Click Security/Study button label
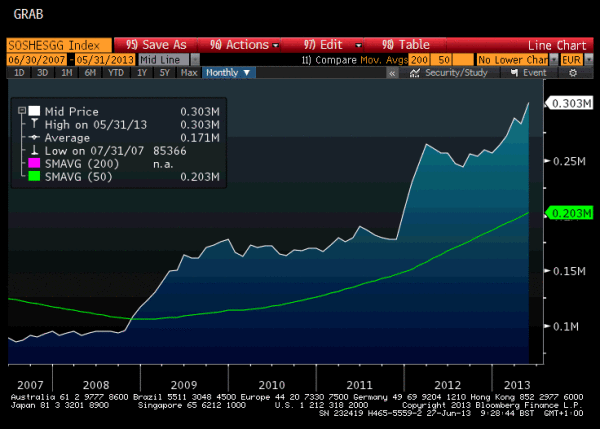This screenshot has width=600, height=429. [x=456, y=73]
